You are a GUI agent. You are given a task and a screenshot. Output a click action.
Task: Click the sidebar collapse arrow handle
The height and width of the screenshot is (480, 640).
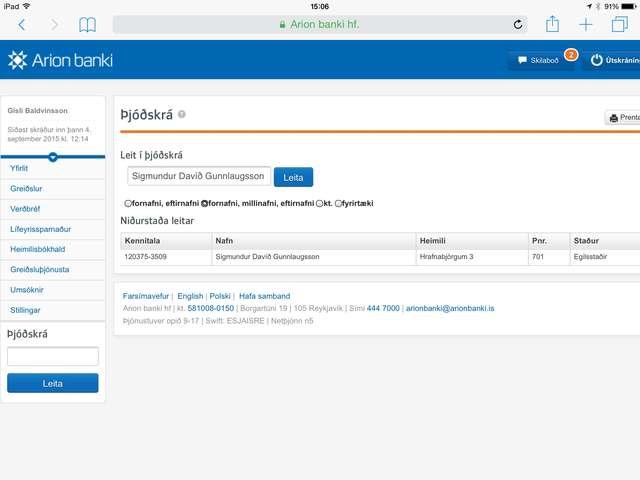[x=53, y=157]
